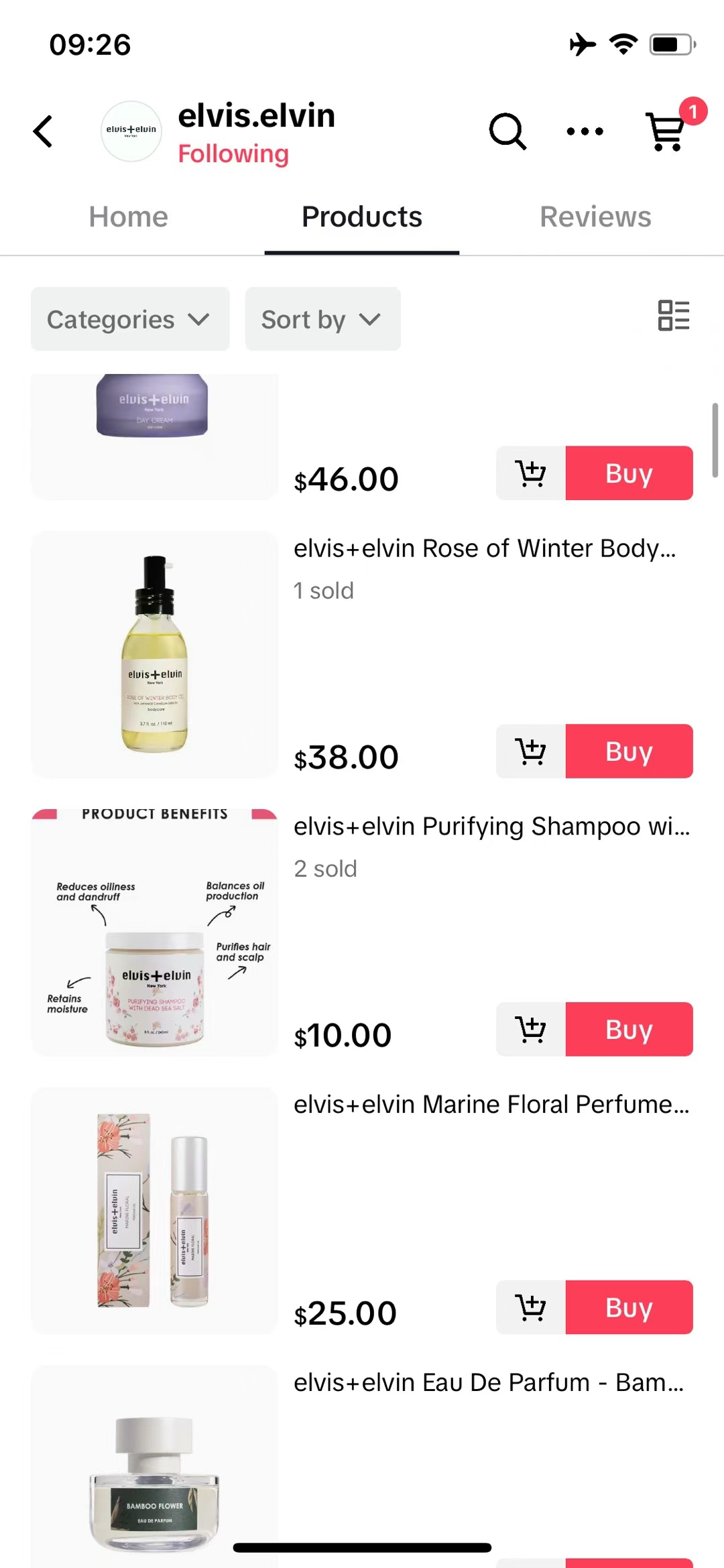Buy the $10.00 Purifying Shampoo

coord(629,1030)
